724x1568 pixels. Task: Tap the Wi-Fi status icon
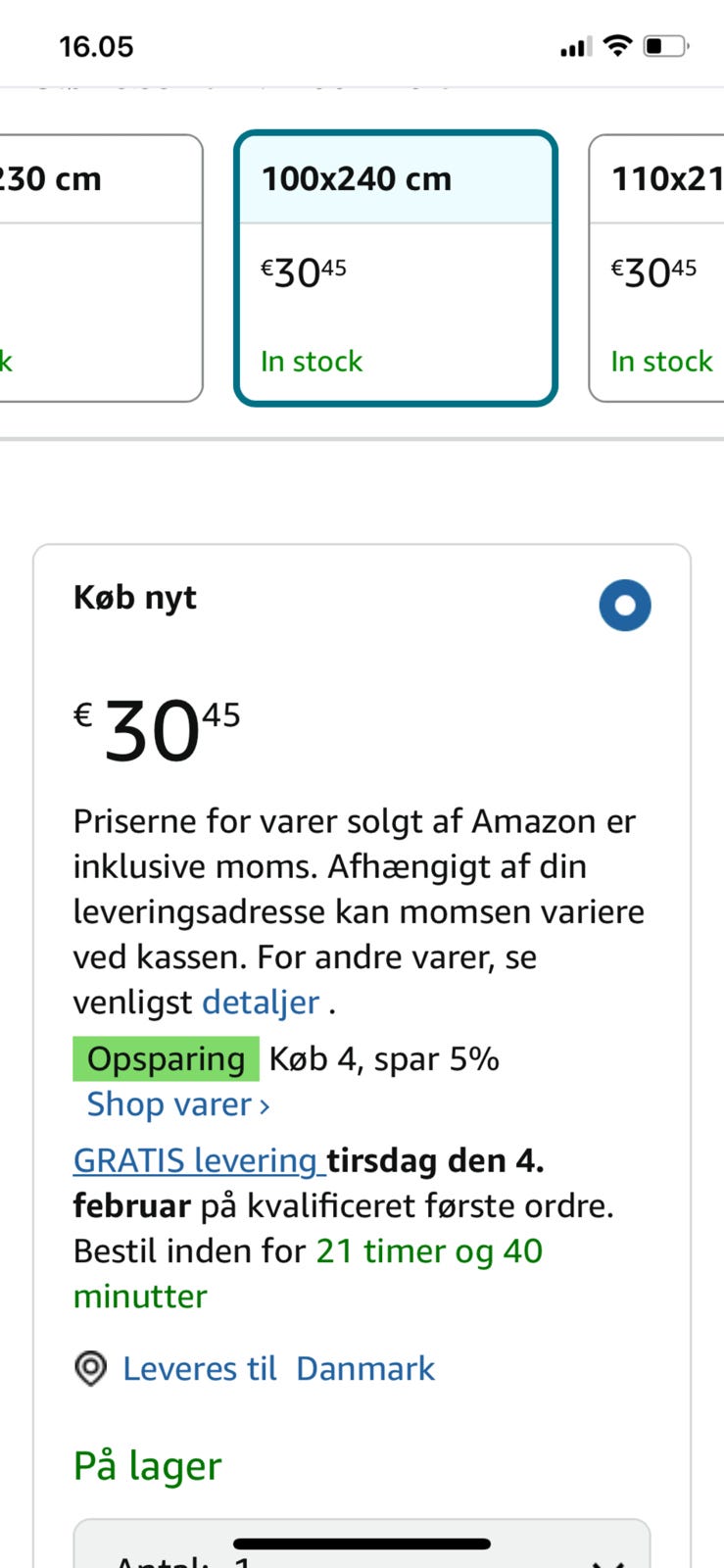617,45
